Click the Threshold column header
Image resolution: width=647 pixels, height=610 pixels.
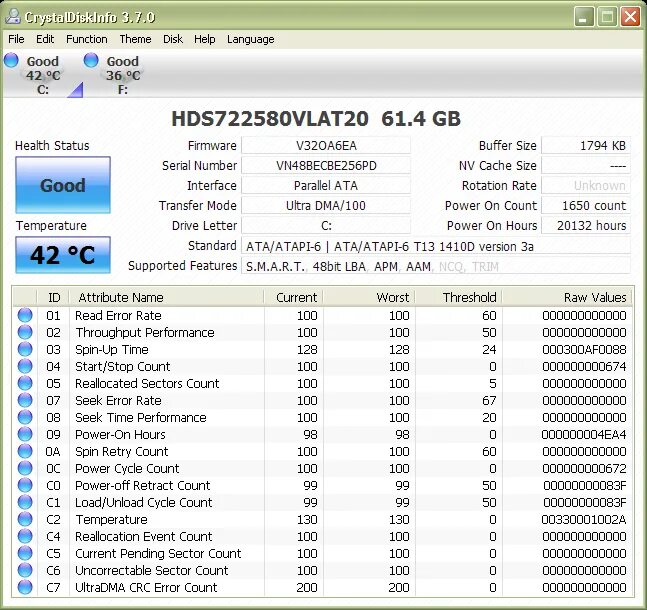point(459,297)
